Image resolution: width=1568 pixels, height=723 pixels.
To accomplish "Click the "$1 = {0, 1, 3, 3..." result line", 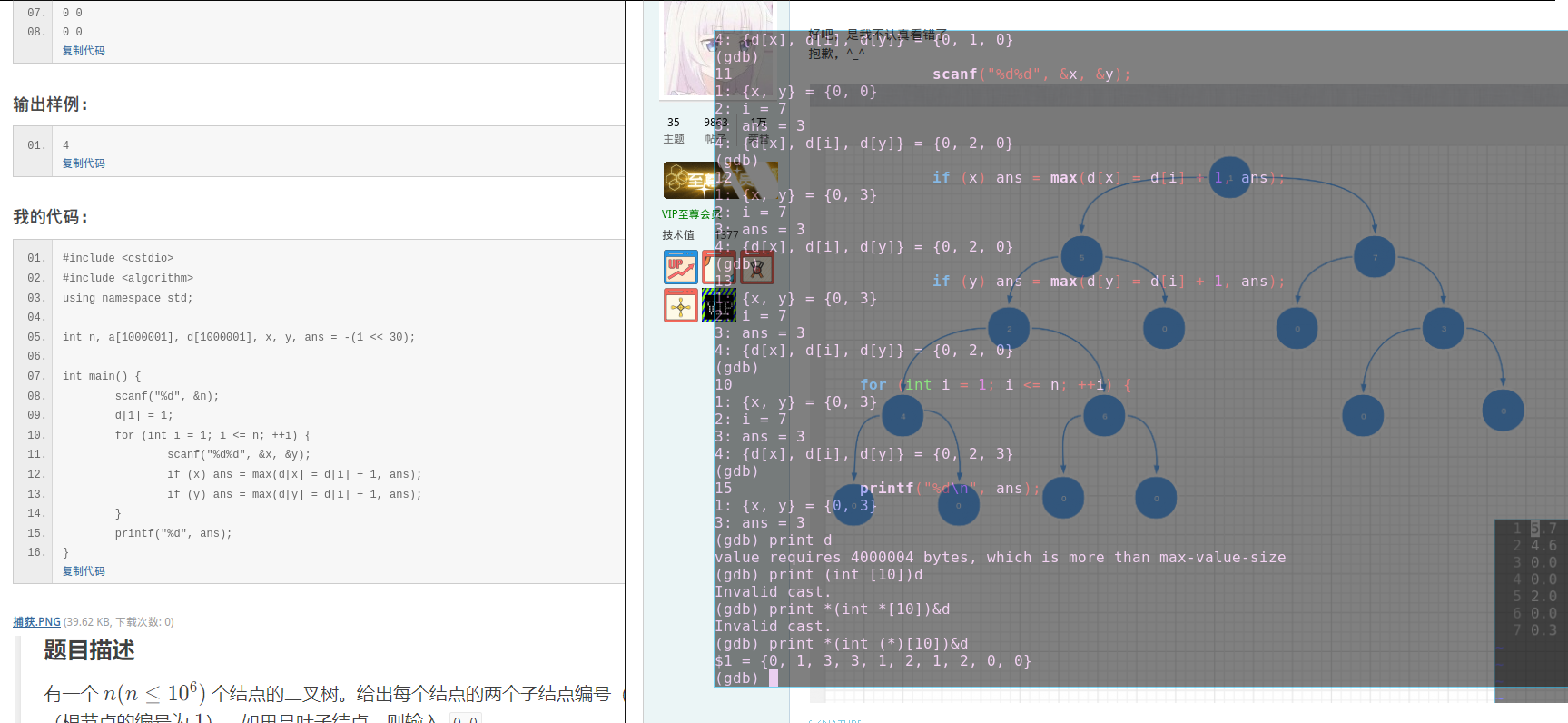I will click(x=873, y=661).
